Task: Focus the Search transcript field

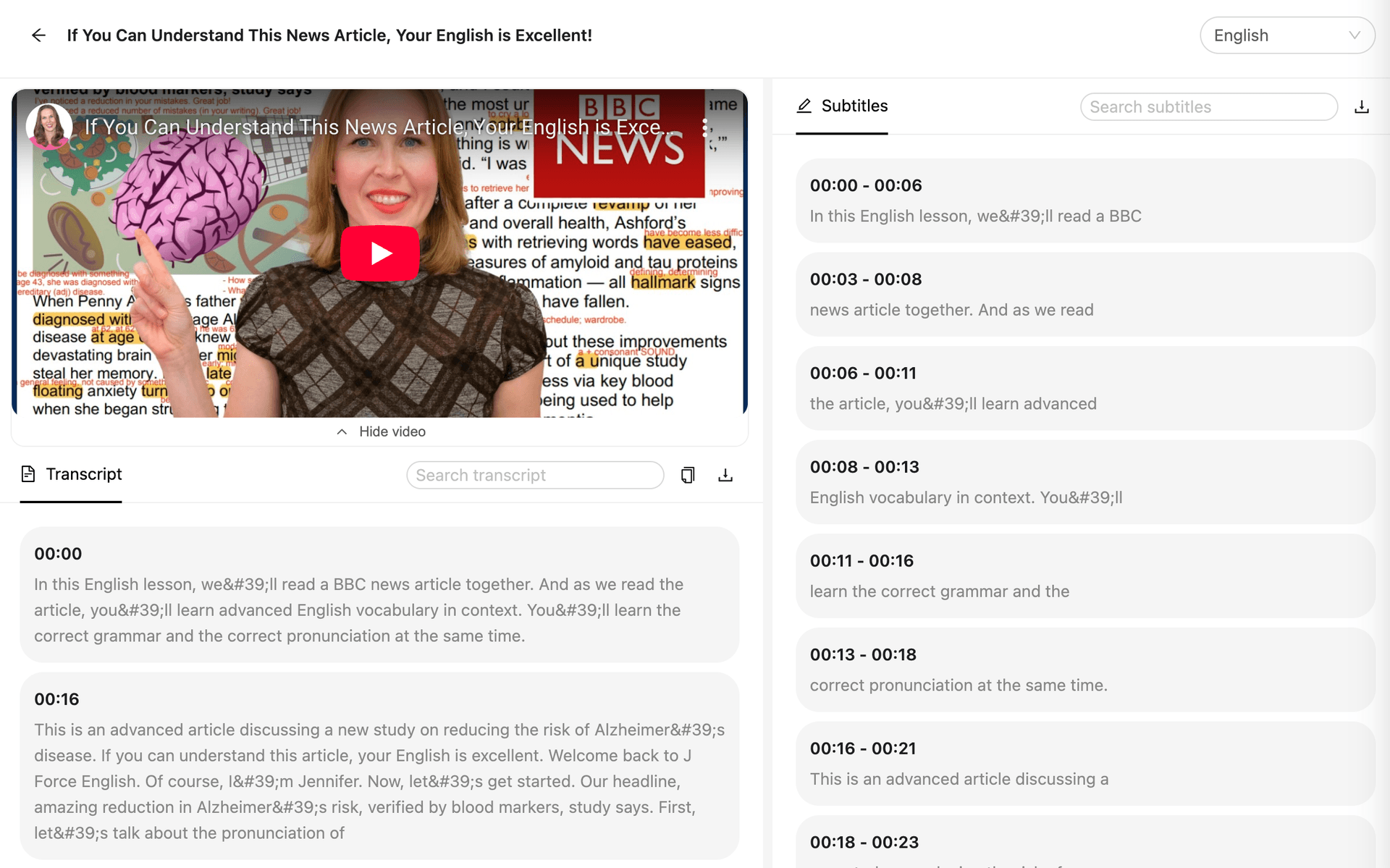Action: pyautogui.click(x=535, y=475)
